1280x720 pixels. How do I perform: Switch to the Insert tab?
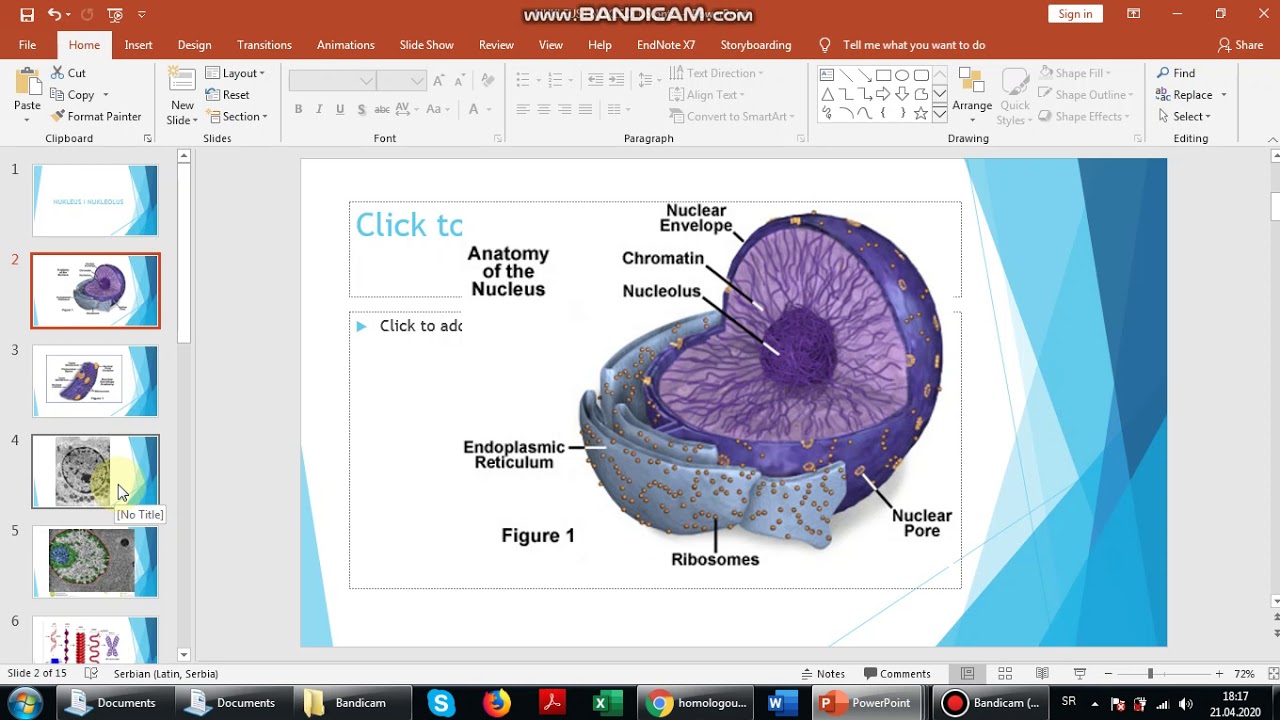[x=138, y=45]
